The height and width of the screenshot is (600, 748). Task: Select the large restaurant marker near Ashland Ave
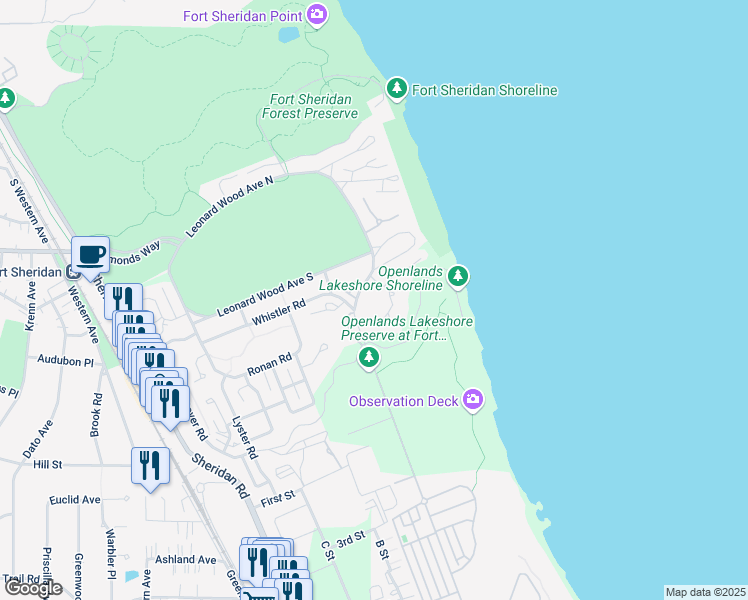pyautogui.click(x=258, y=562)
